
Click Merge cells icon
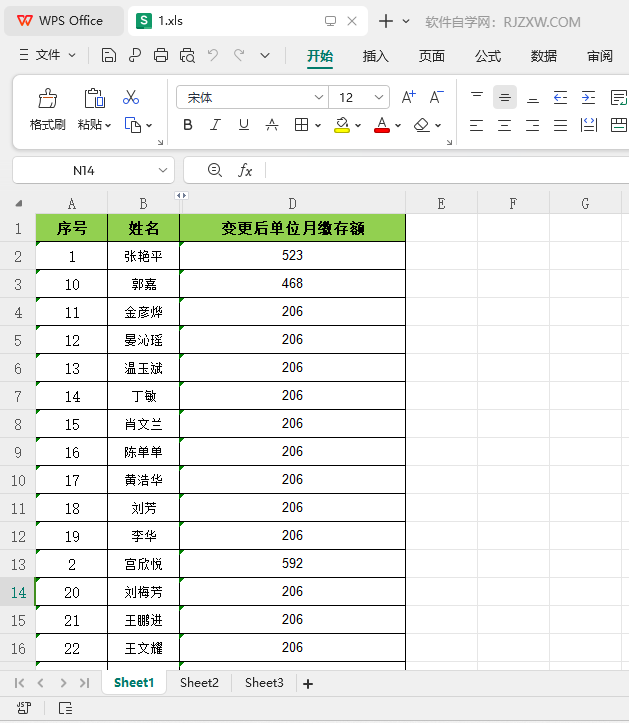618,125
